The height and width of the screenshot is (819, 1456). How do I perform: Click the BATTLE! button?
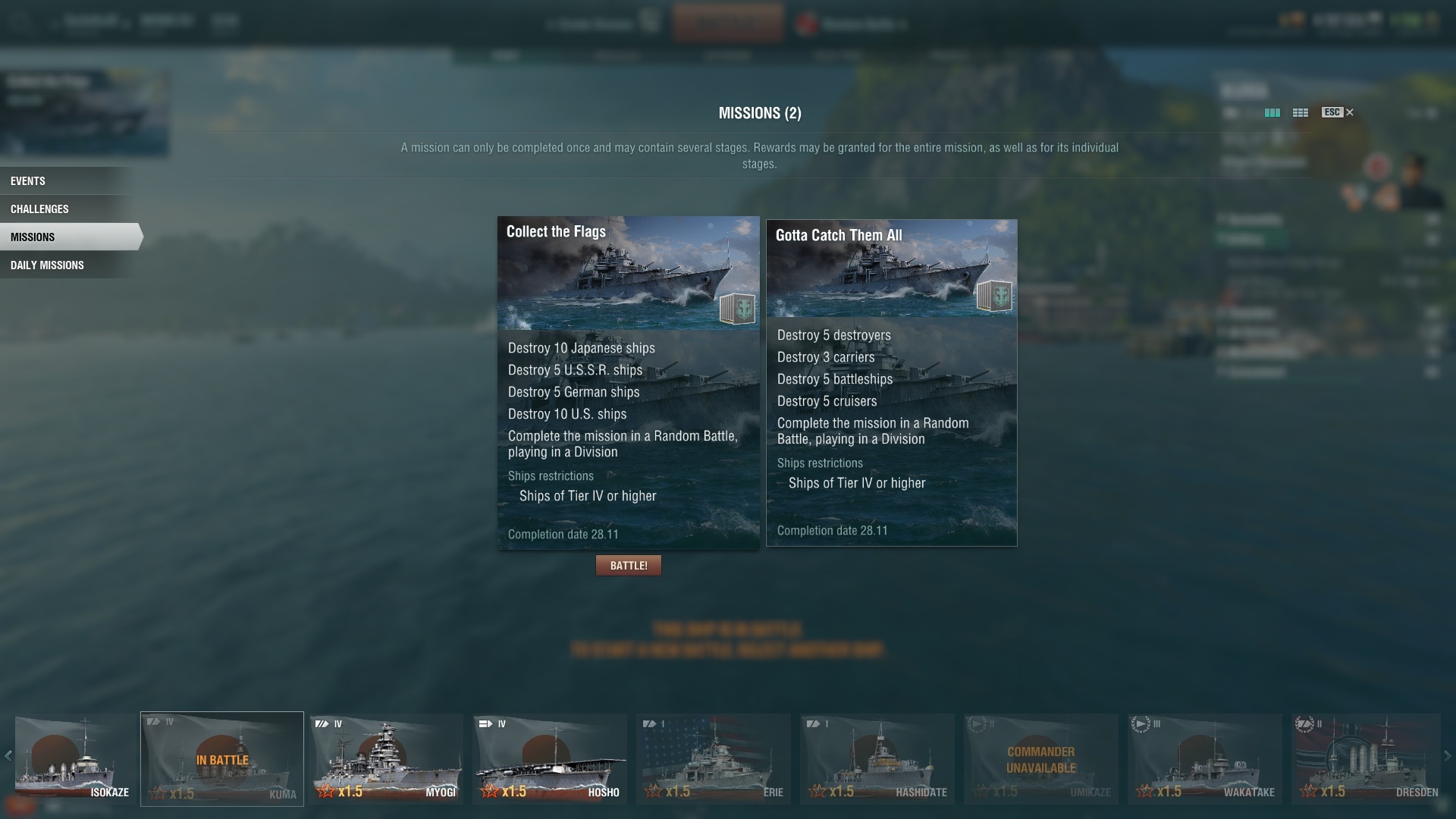click(629, 566)
